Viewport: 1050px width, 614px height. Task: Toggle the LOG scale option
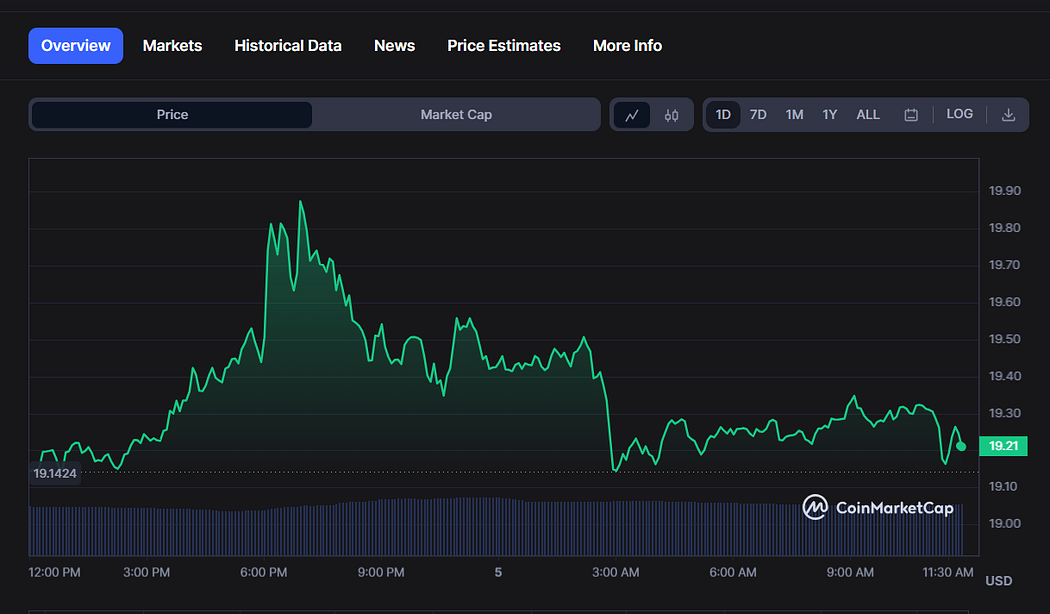coord(959,114)
